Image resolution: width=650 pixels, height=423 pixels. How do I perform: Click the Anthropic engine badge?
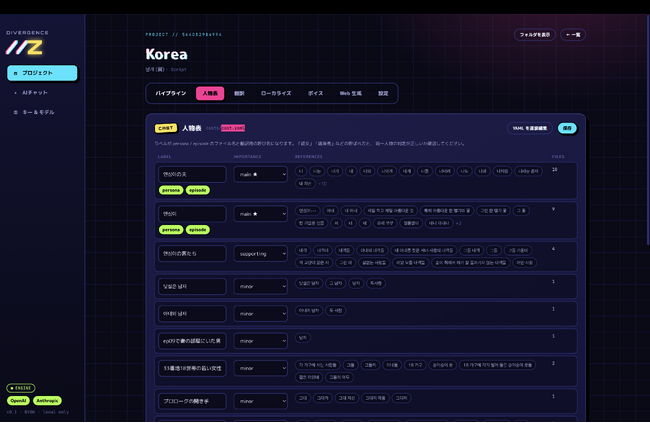(47, 401)
